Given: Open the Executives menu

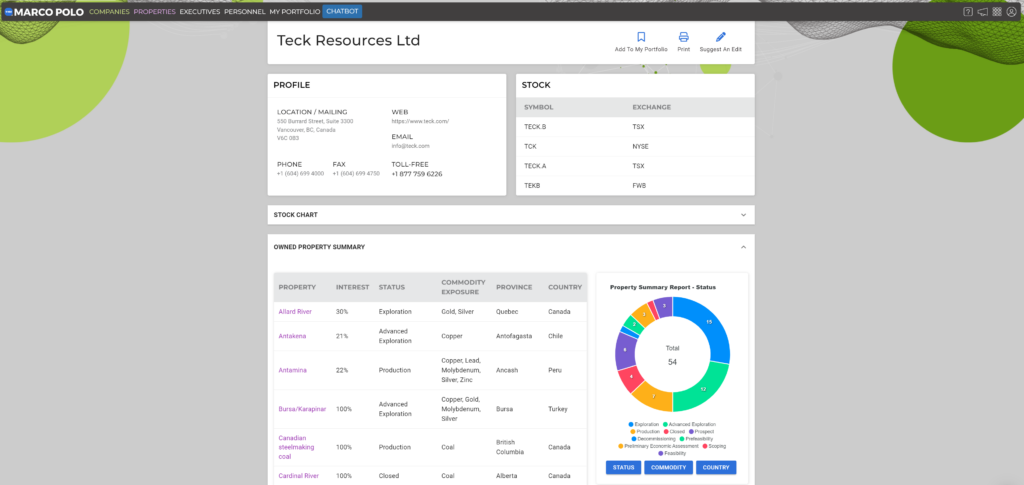Looking at the screenshot, I should click(200, 12).
